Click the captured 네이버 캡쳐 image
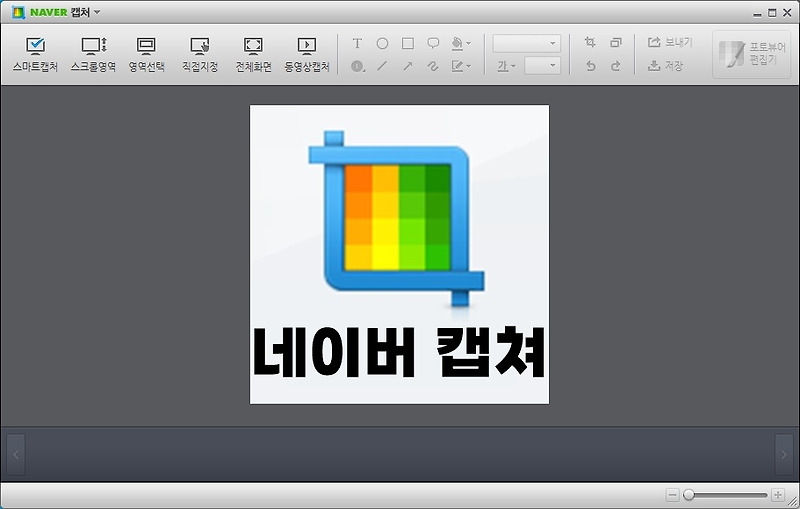800x509 pixels. 399,254
